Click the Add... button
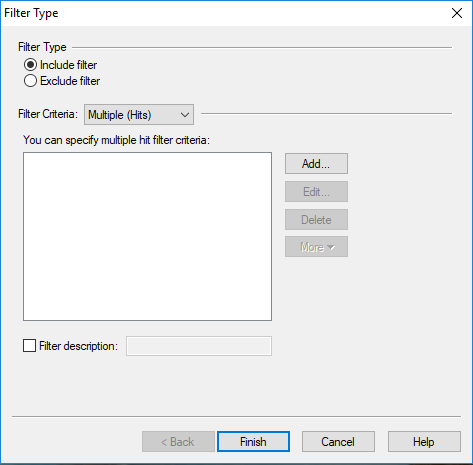Viewport: 473px width, 465px height. click(x=316, y=164)
